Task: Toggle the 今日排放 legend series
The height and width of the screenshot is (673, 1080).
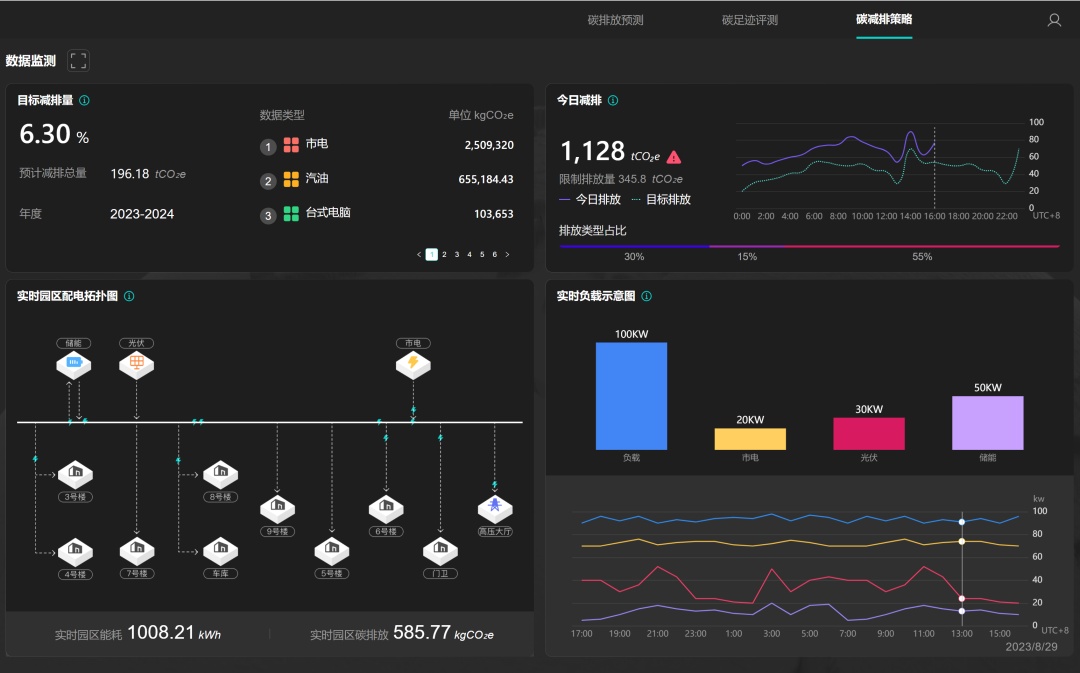Action: pos(590,199)
